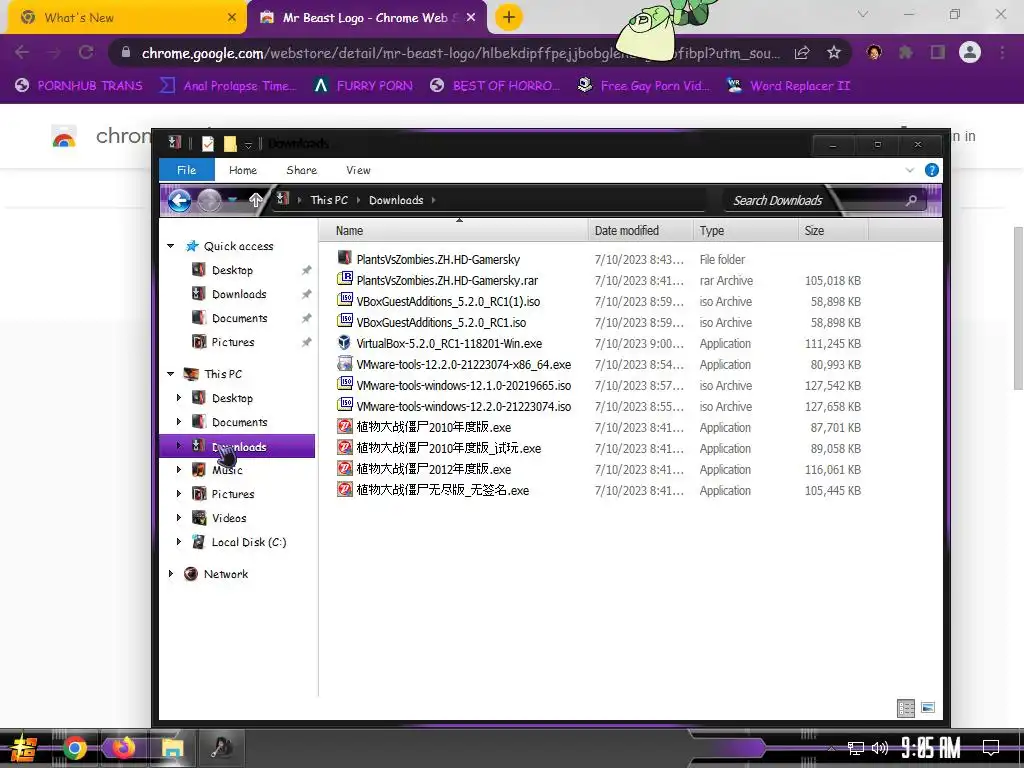
Task: Expand Network tree node
Action: click(x=170, y=573)
